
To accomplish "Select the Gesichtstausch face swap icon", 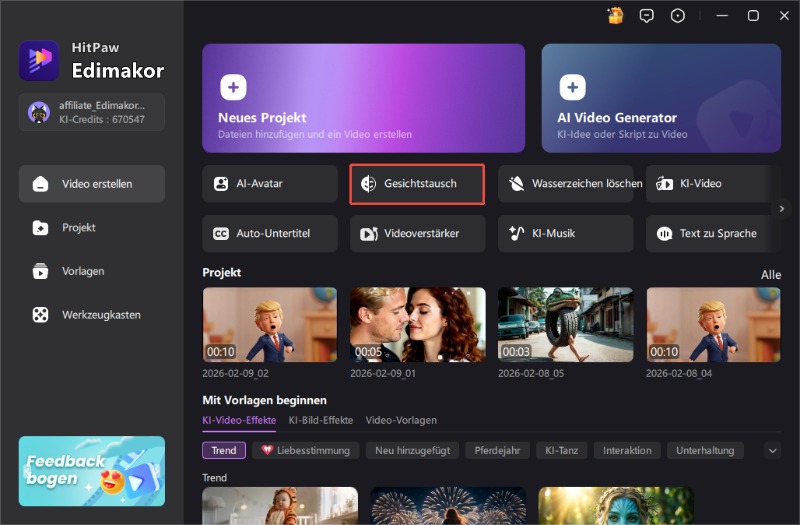I will [369, 184].
